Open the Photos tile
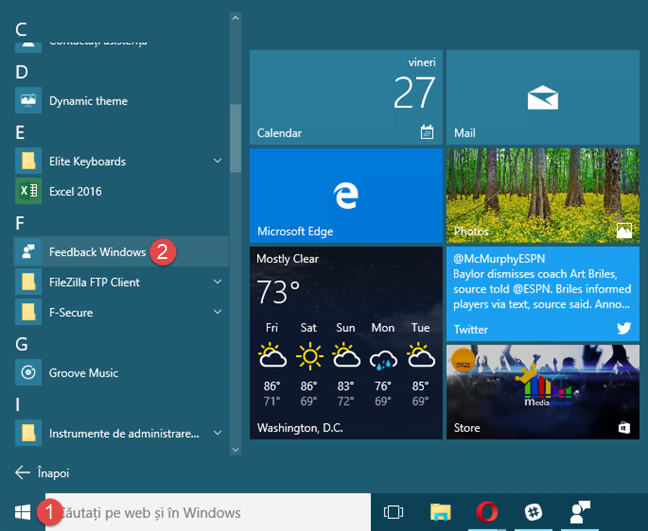Screen dimensions: 648x531 pyautogui.click(x=543, y=195)
